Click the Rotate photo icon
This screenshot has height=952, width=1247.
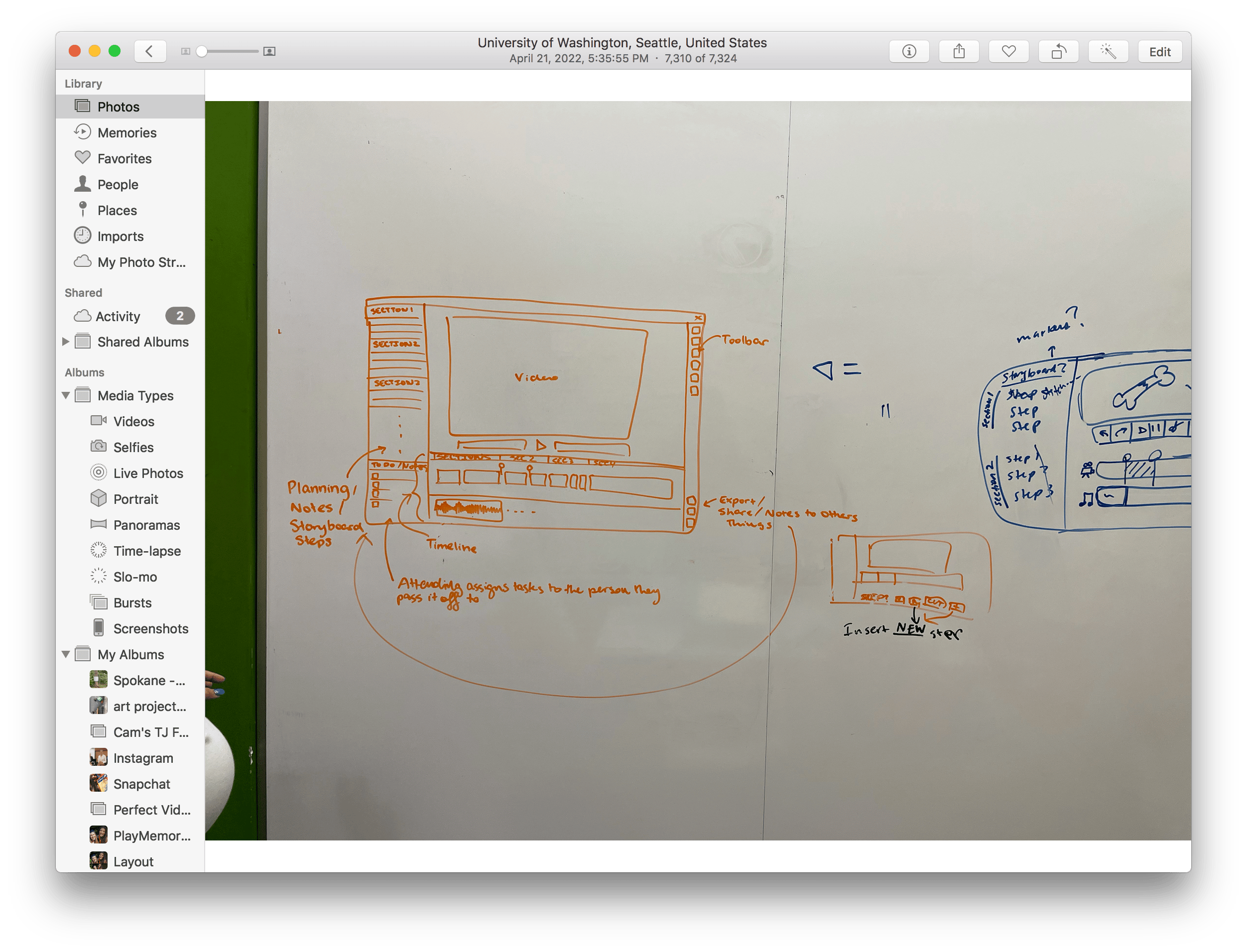[1058, 52]
